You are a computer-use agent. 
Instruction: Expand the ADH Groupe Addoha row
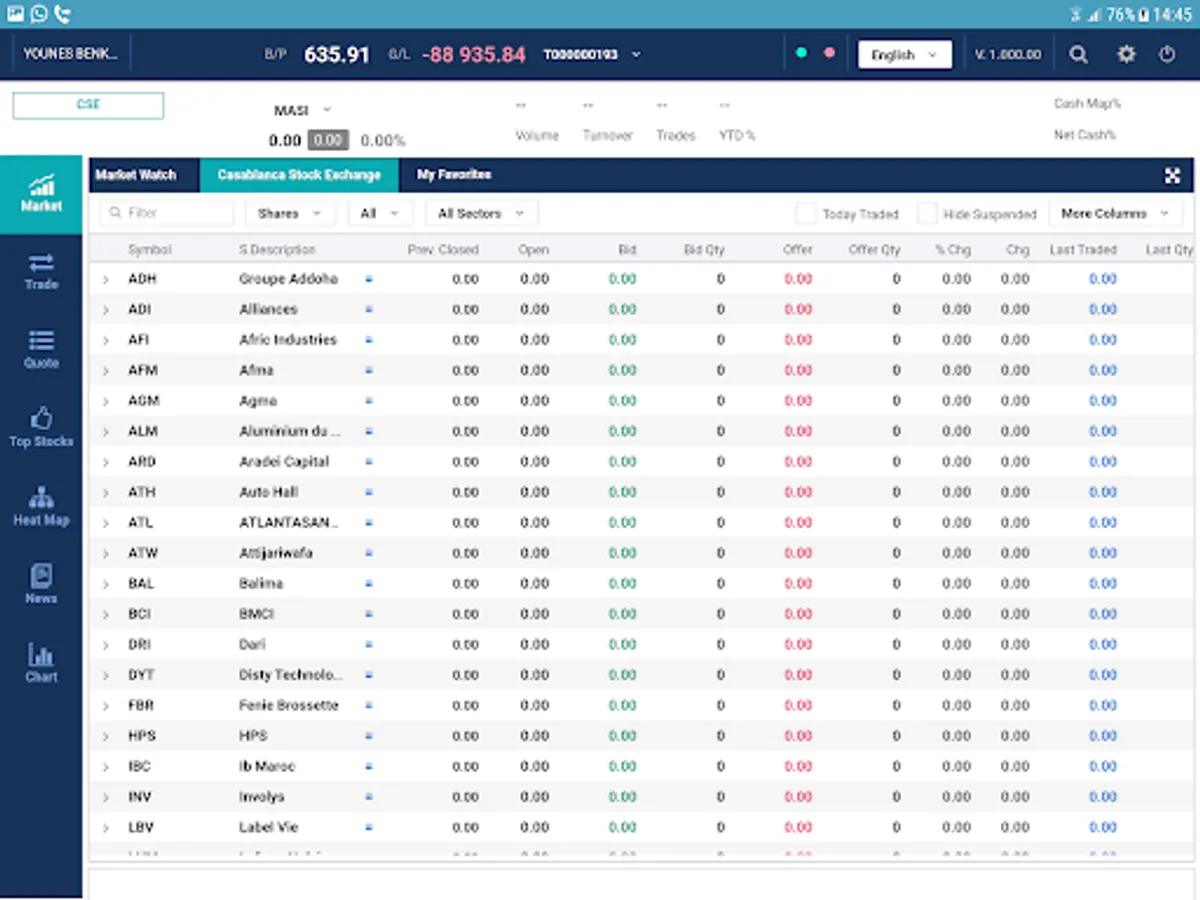pyautogui.click(x=105, y=280)
